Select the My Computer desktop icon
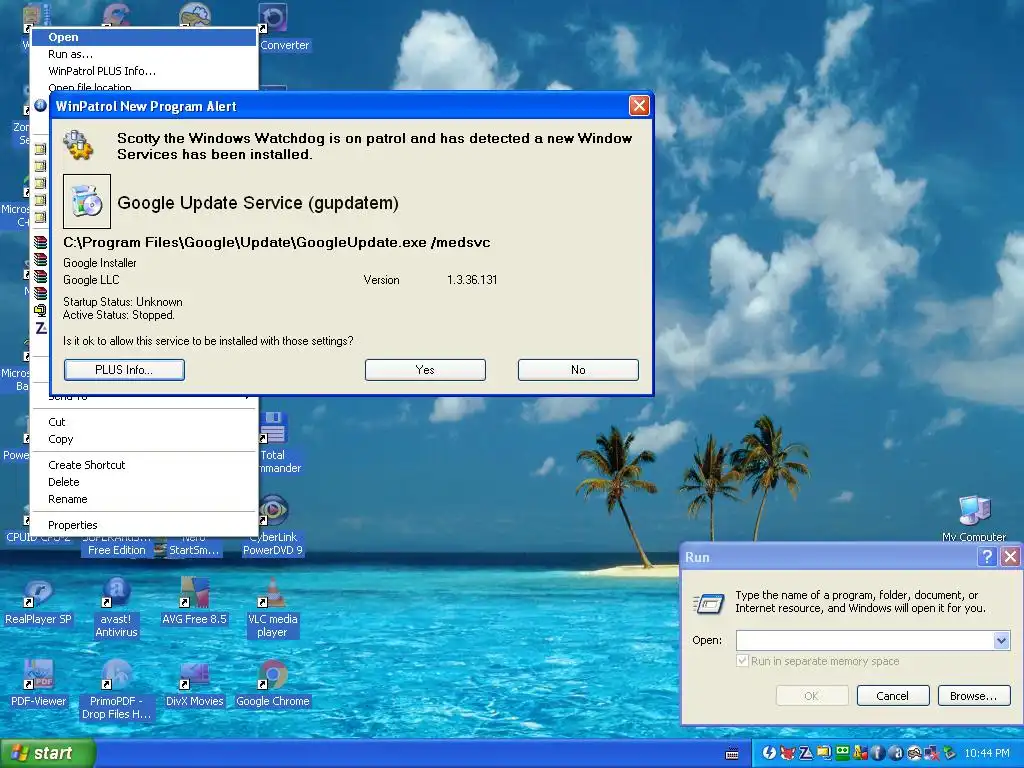 (x=974, y=519)
